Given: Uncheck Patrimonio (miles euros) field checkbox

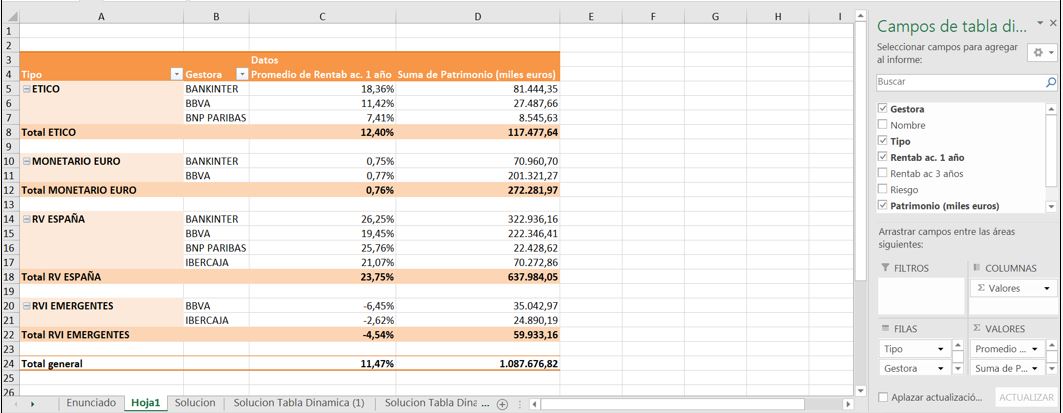Looking at the screenshot, I should [882, 205].
